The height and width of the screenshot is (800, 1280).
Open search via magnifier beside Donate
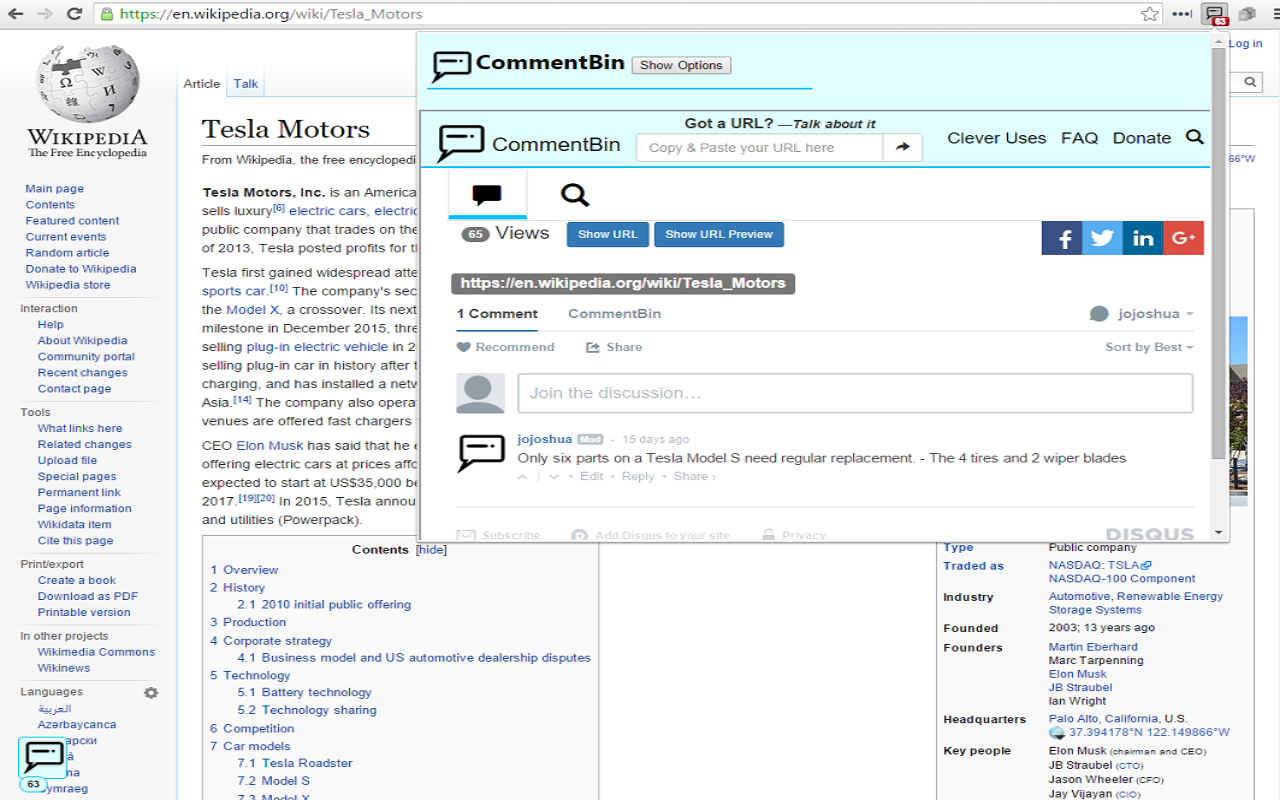click(x=1195, y=137)
